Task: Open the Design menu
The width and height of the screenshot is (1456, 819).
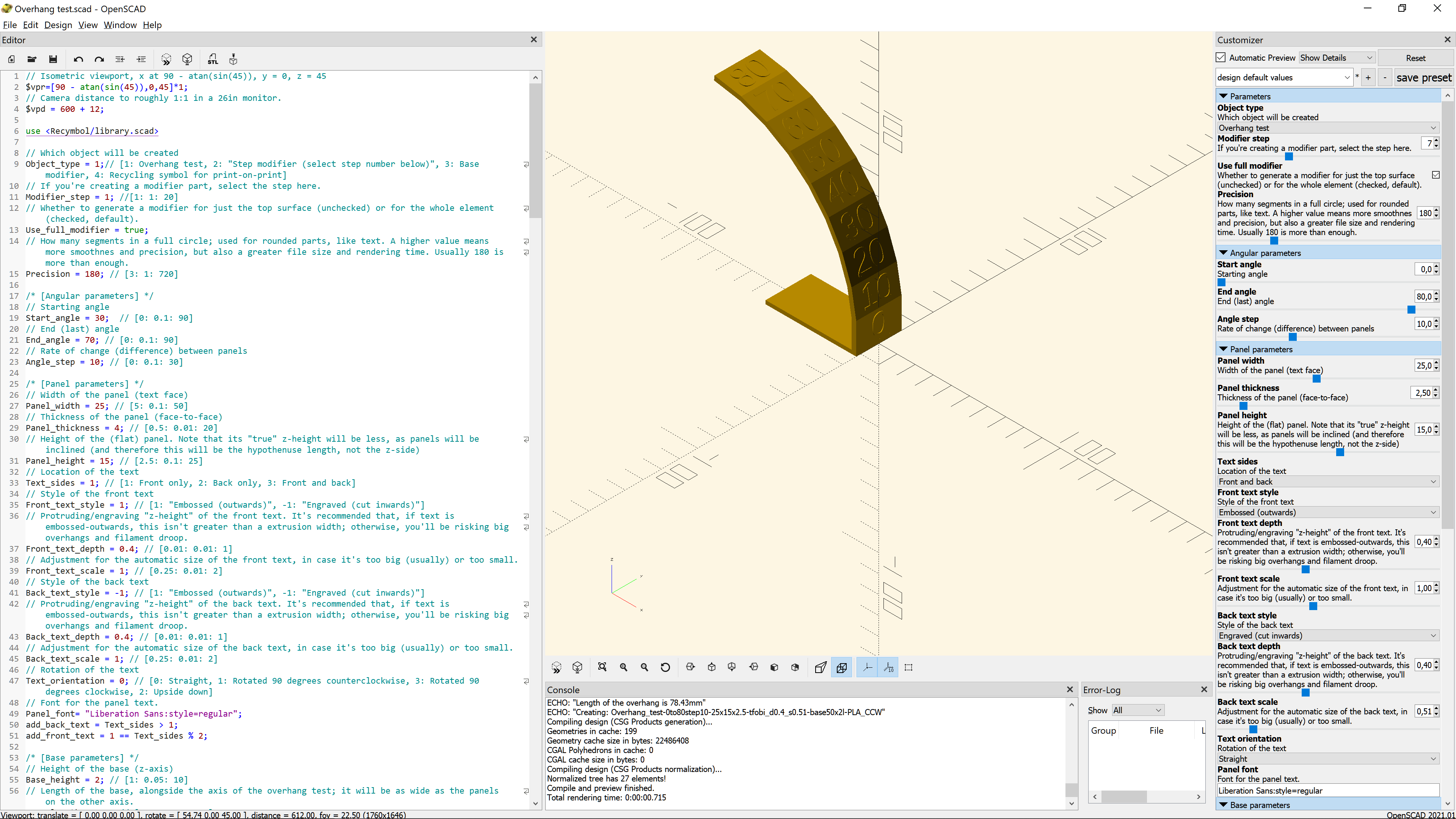Action: pos(58,25)
